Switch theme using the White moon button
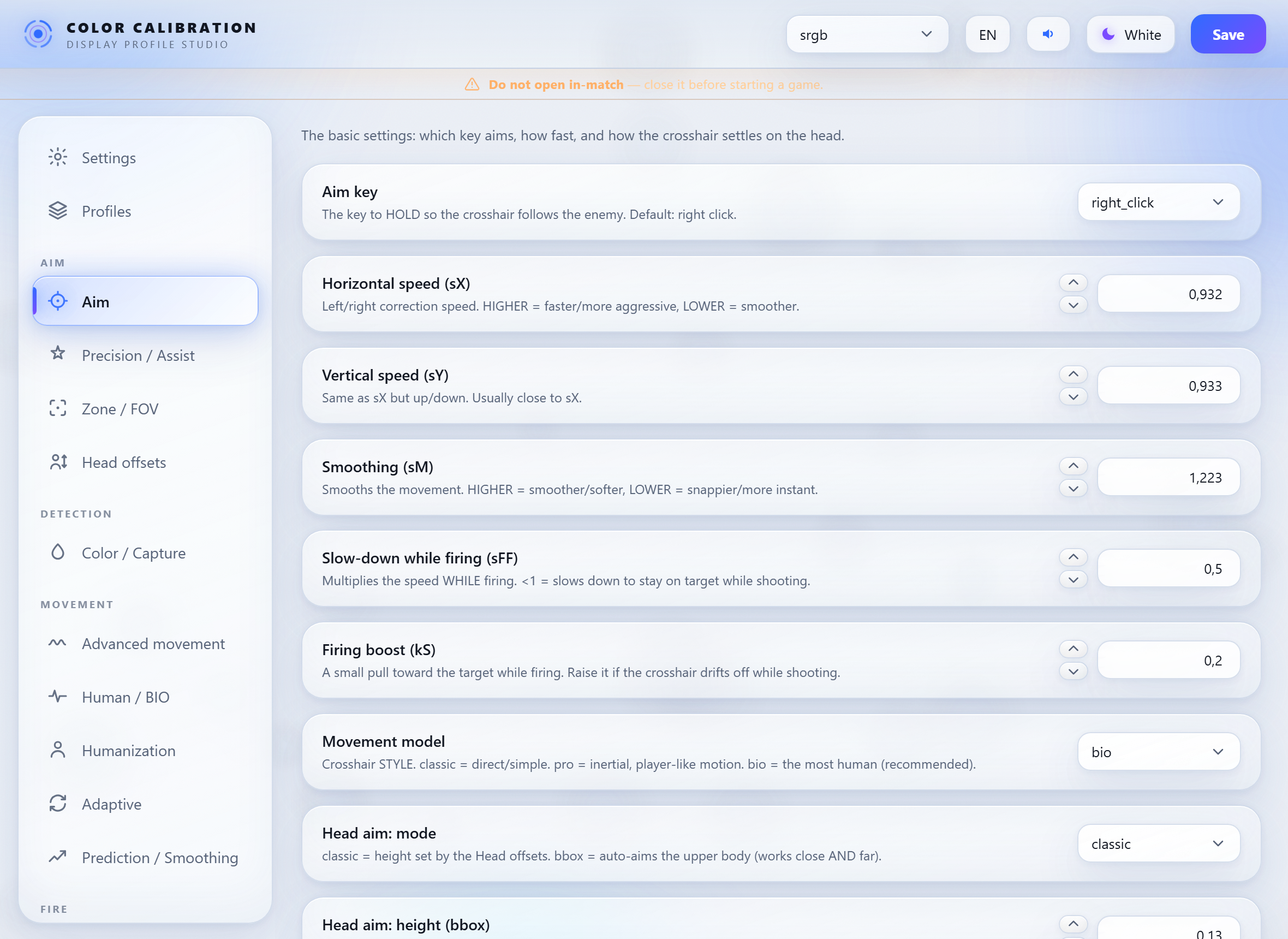This screenshot has height=939, width=1288. (x=1131, y=34)
